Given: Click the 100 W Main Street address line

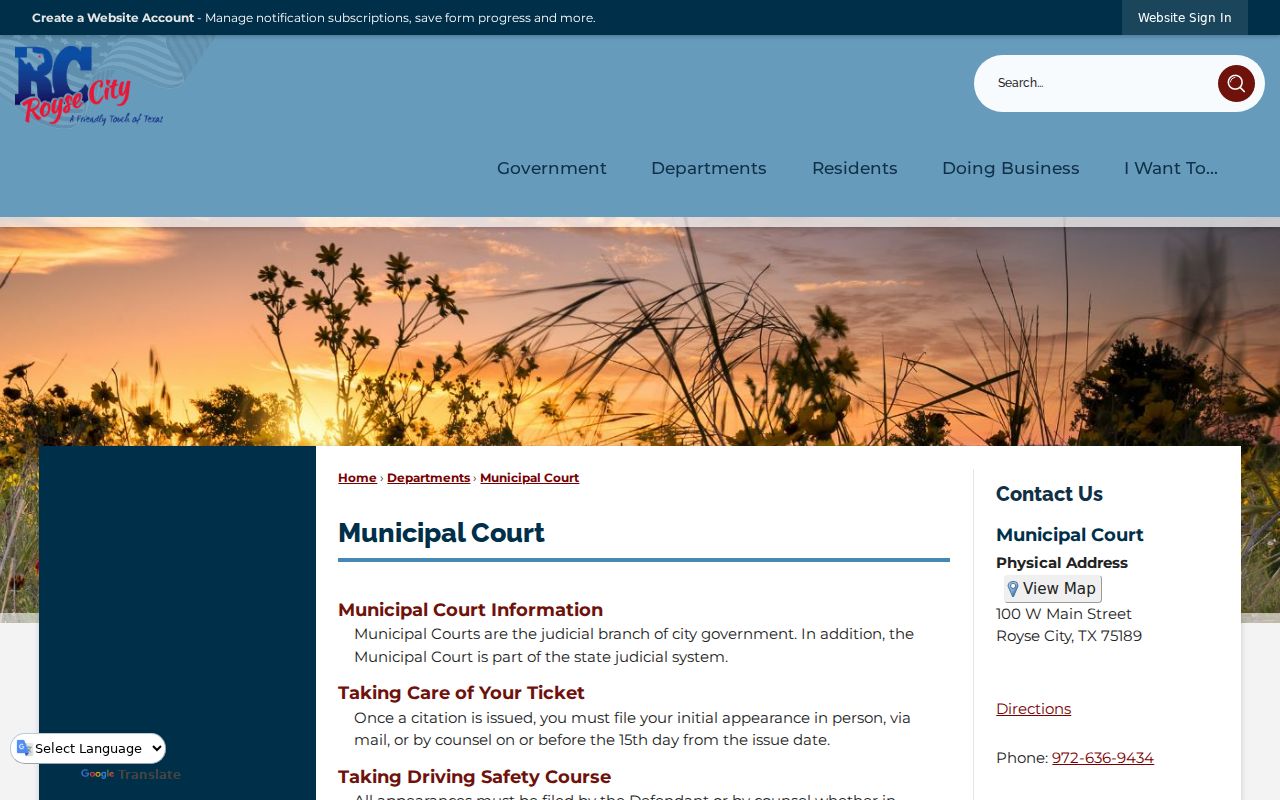Looking at the screenshot, I should coord(1064,614).
